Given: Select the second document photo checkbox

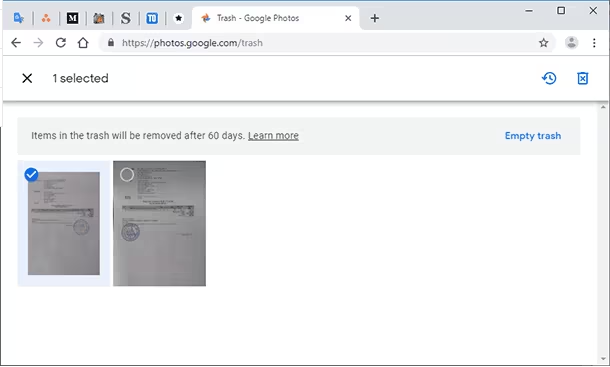Looking at the screenshot, I should tap(127, 175).
